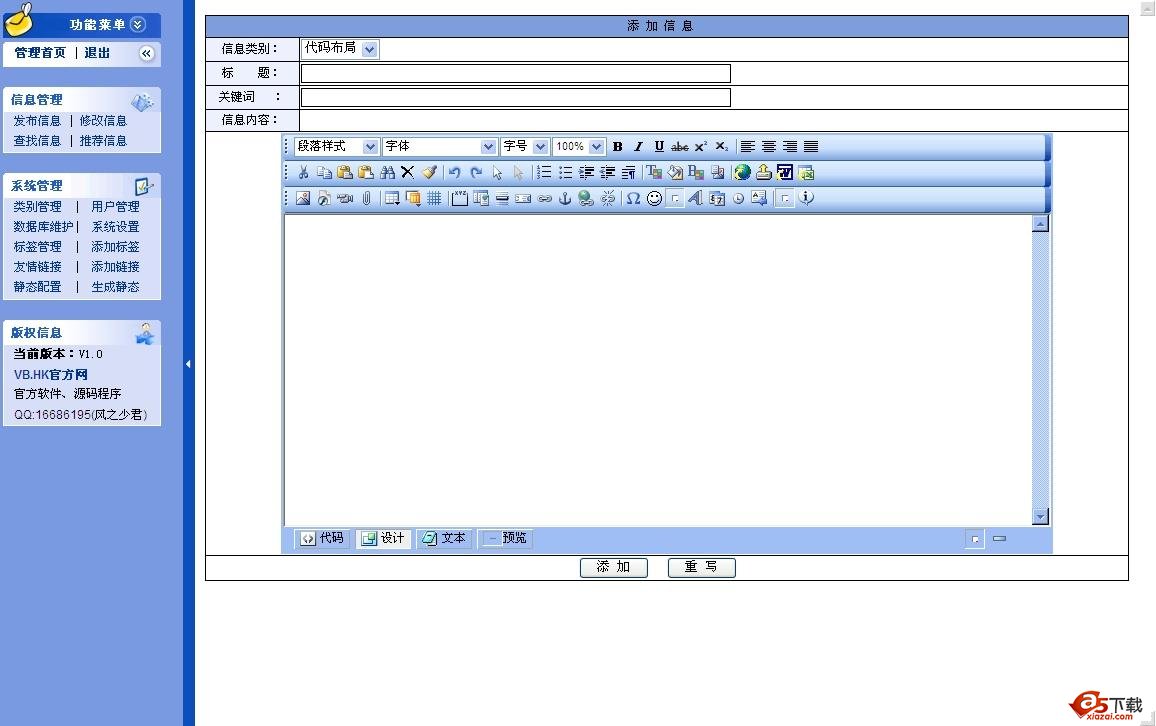This screenshot has height=726, width=1156.
Task: Open 用户管理 under 系统管理
Action: pyautogui.click(x=115, y=207)
